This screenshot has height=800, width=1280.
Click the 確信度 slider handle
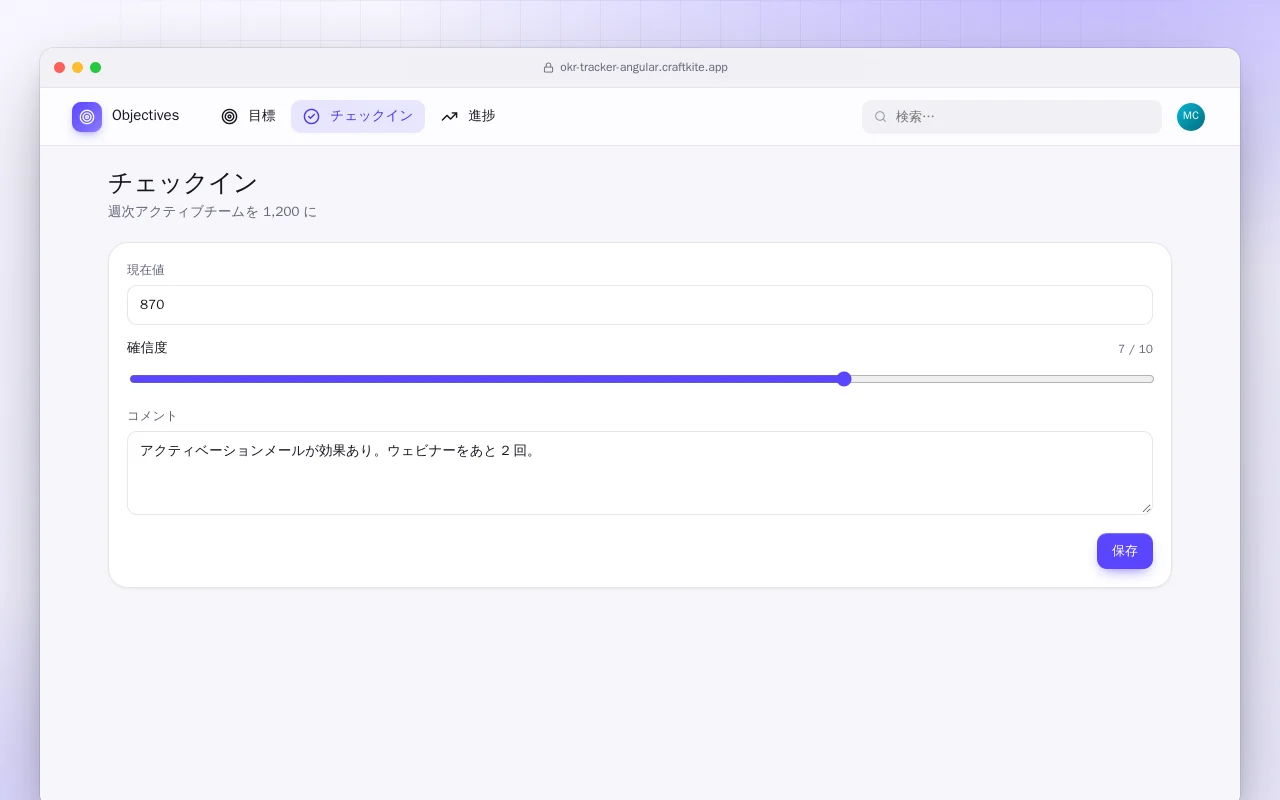point(844,379)
